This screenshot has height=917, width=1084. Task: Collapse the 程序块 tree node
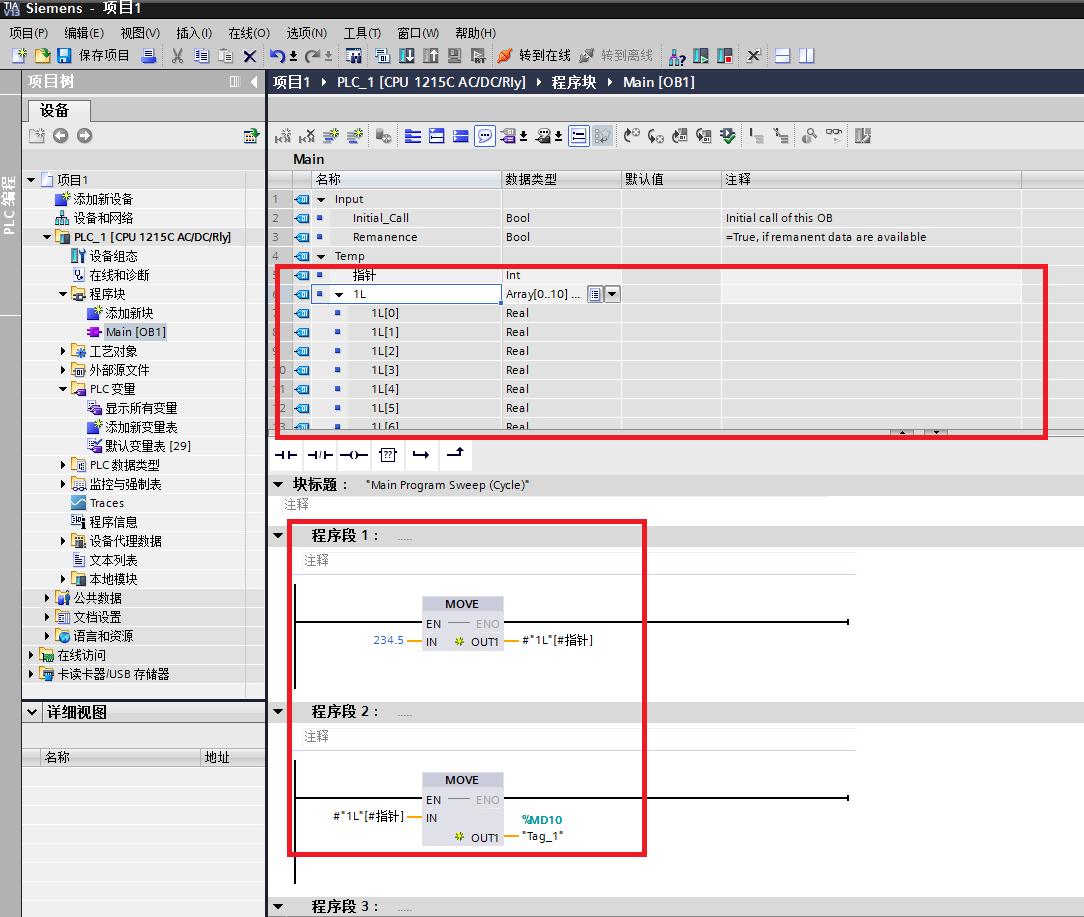(x=63, y=294)
